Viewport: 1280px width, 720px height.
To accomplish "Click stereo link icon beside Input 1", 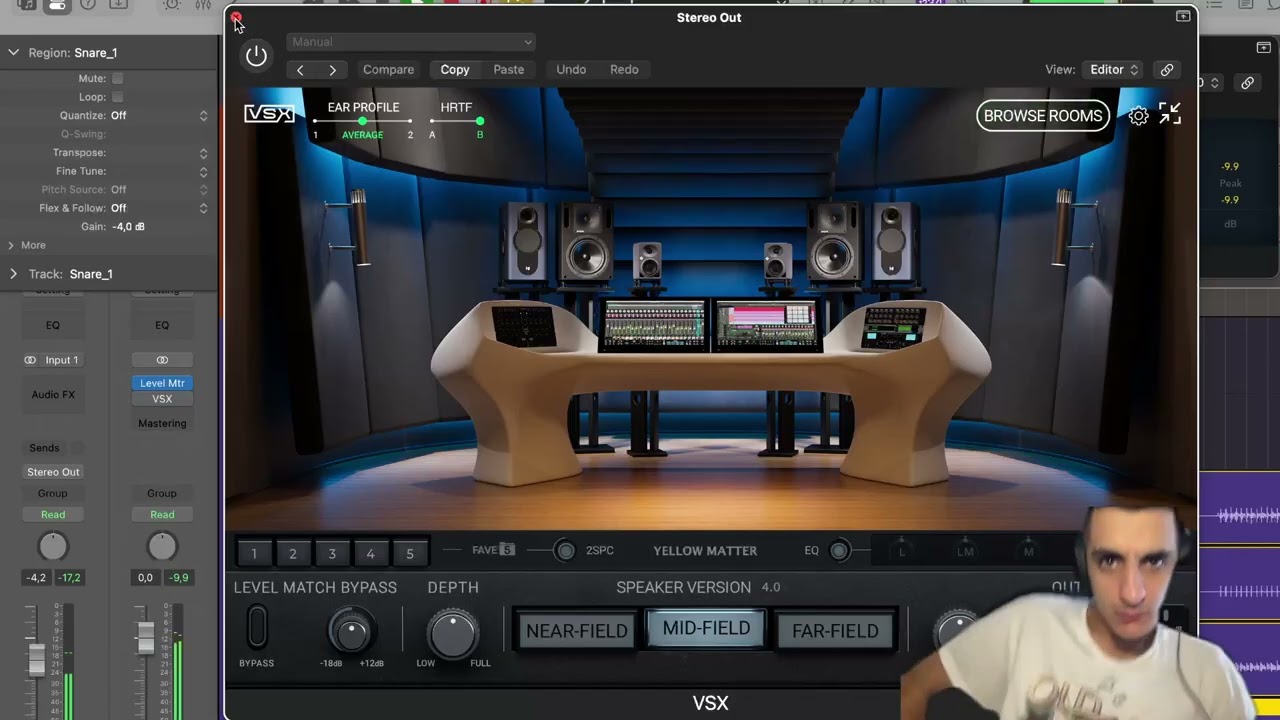I will [30, 360].
